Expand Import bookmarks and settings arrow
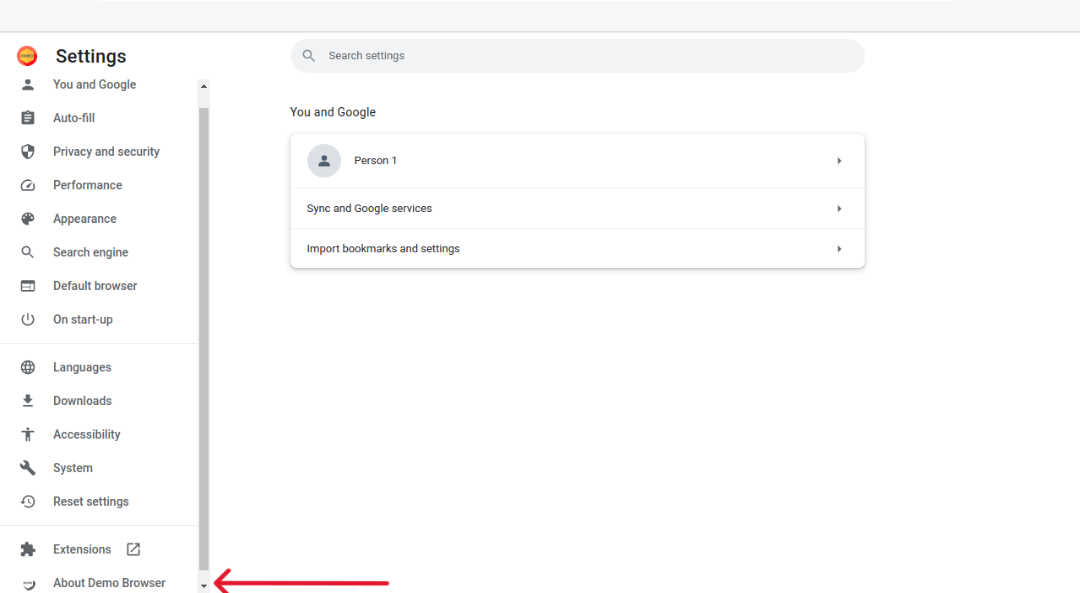The width and height of the screenshot is (1080, 593). click(x=839, y=249)
